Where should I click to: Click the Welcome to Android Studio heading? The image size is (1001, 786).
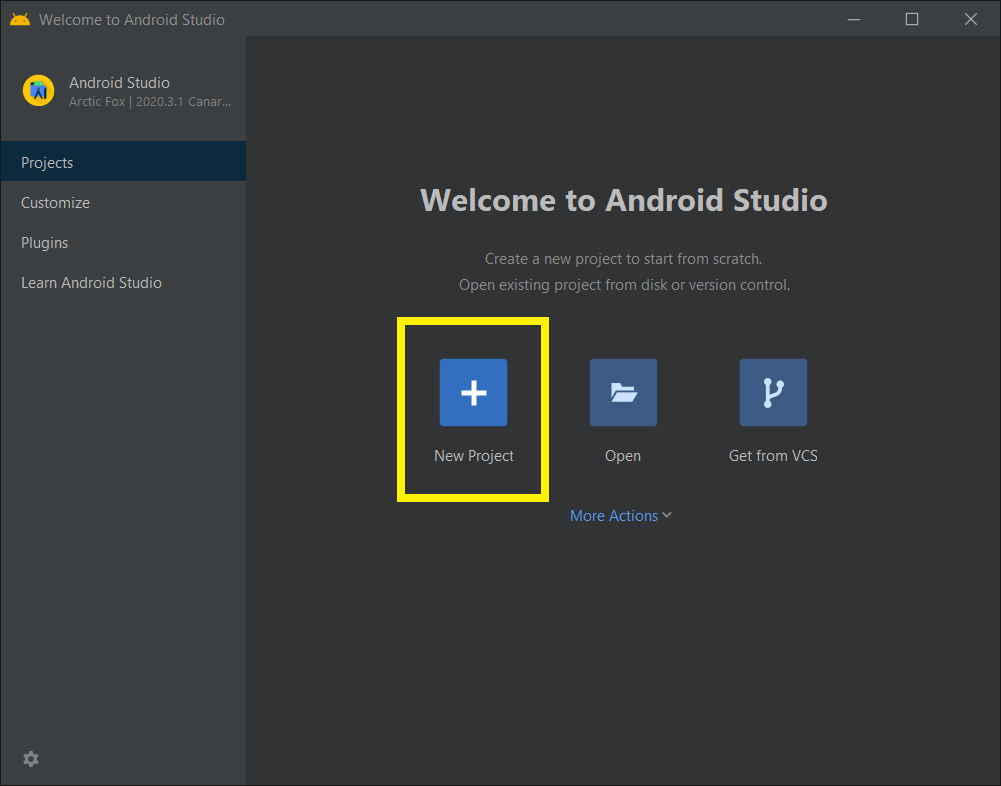tap(624, 200)
